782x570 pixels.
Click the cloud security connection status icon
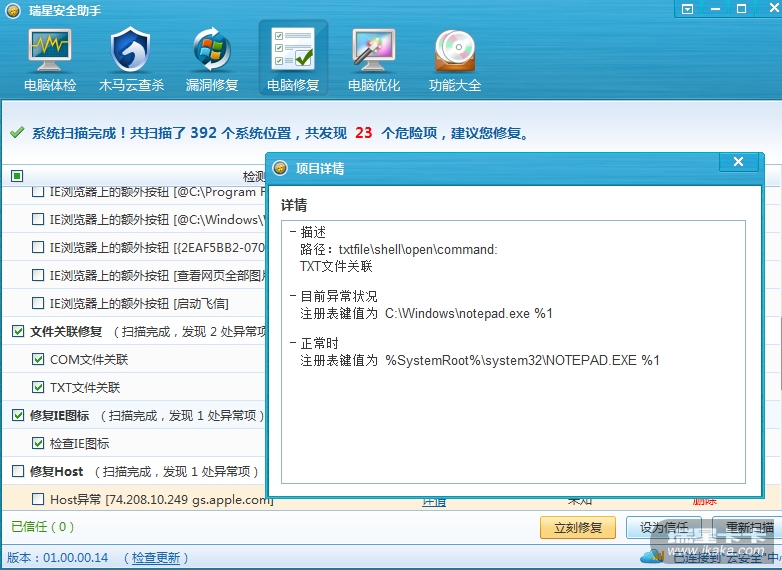coord(652,556)
